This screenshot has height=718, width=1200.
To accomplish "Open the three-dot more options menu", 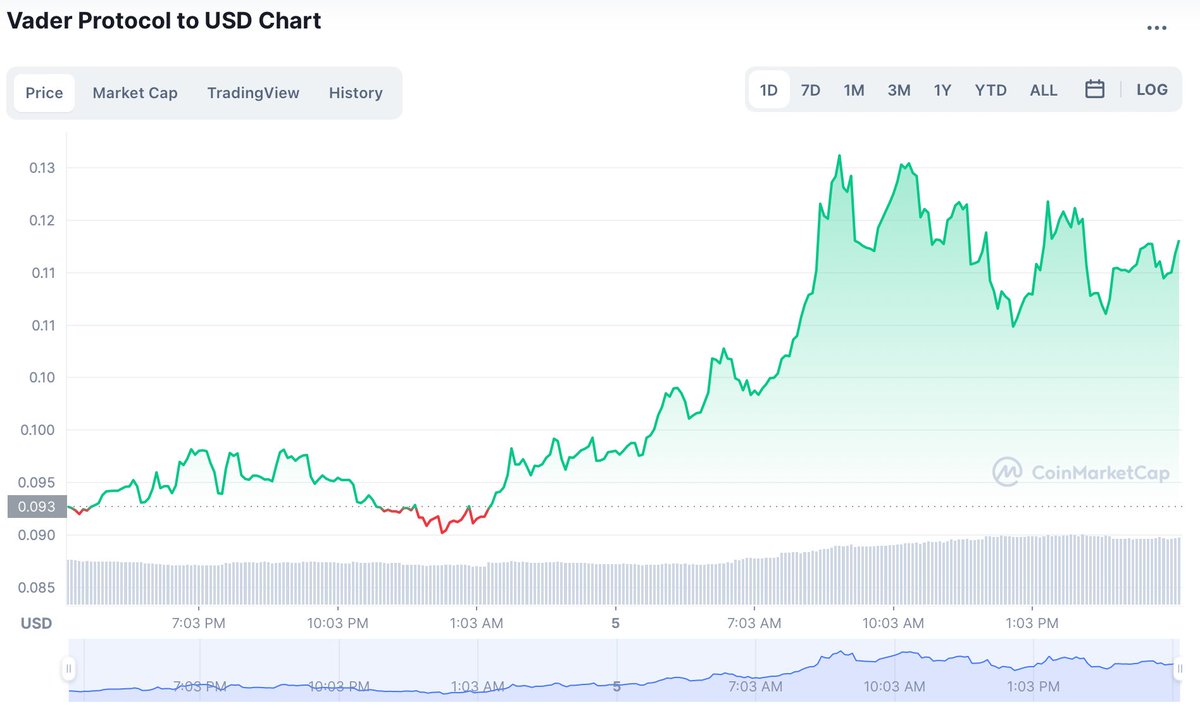I will (x=1157, y=28).
